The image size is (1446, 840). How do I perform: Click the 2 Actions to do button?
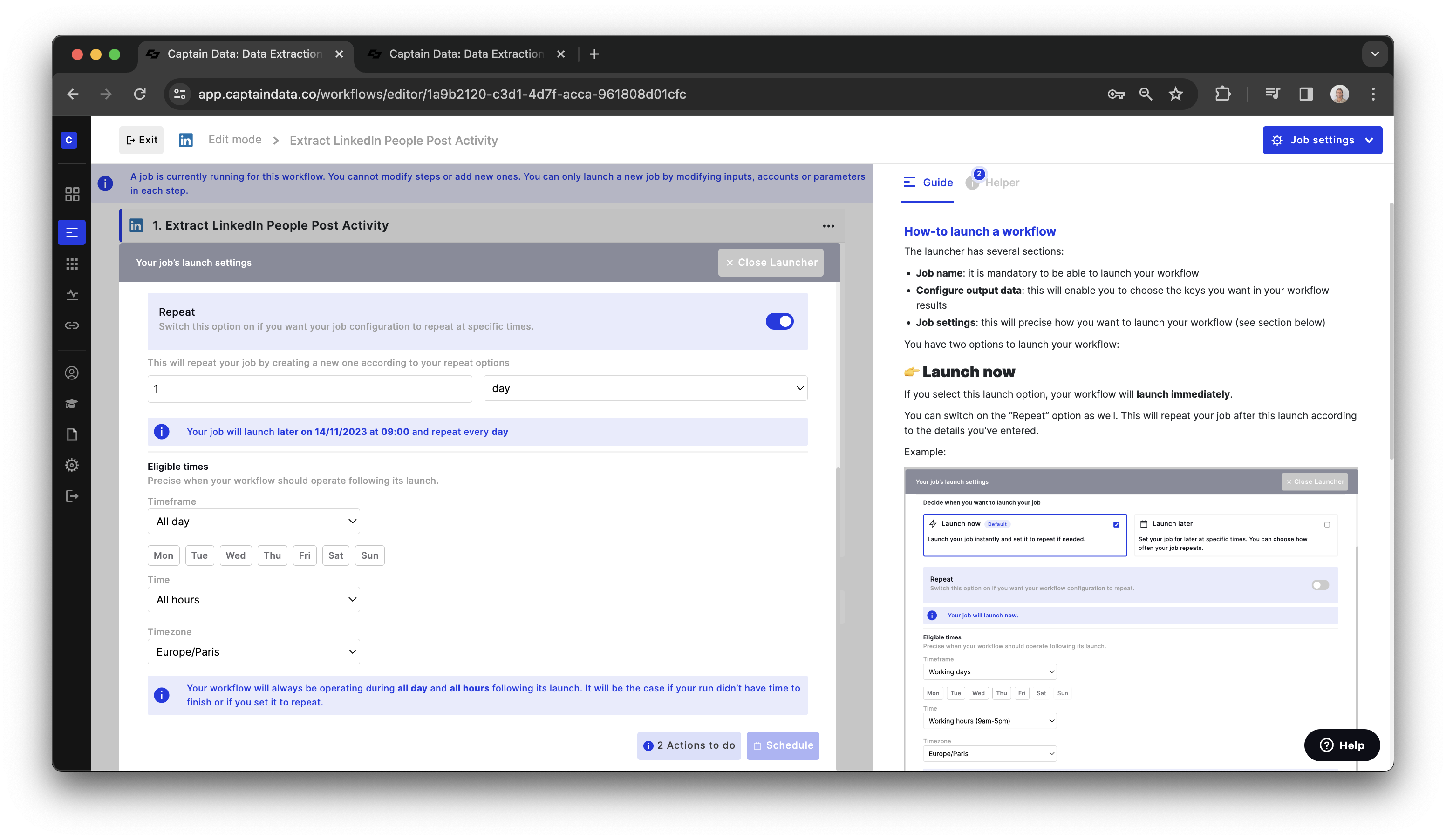coord(689,746)
